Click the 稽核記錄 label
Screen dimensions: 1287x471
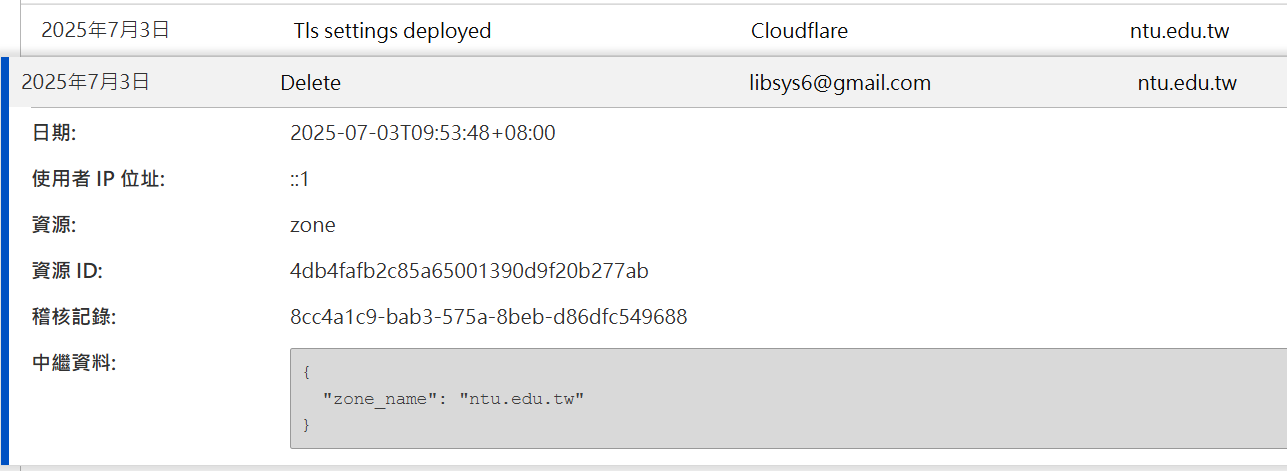74,317
